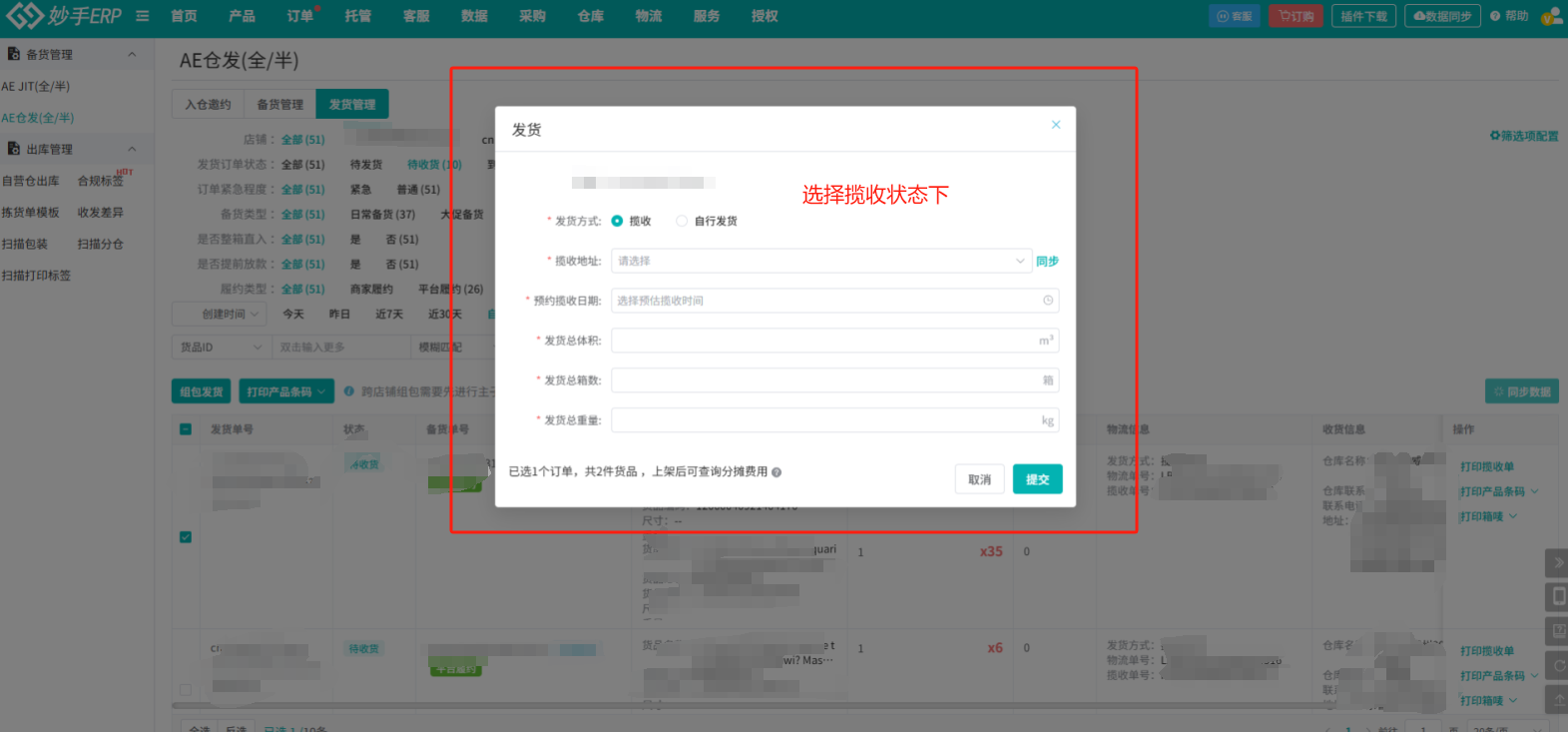The image size is (1568, 732).
Task: Click 取消 in the 发货 dialog
Action: coord(980,479)
